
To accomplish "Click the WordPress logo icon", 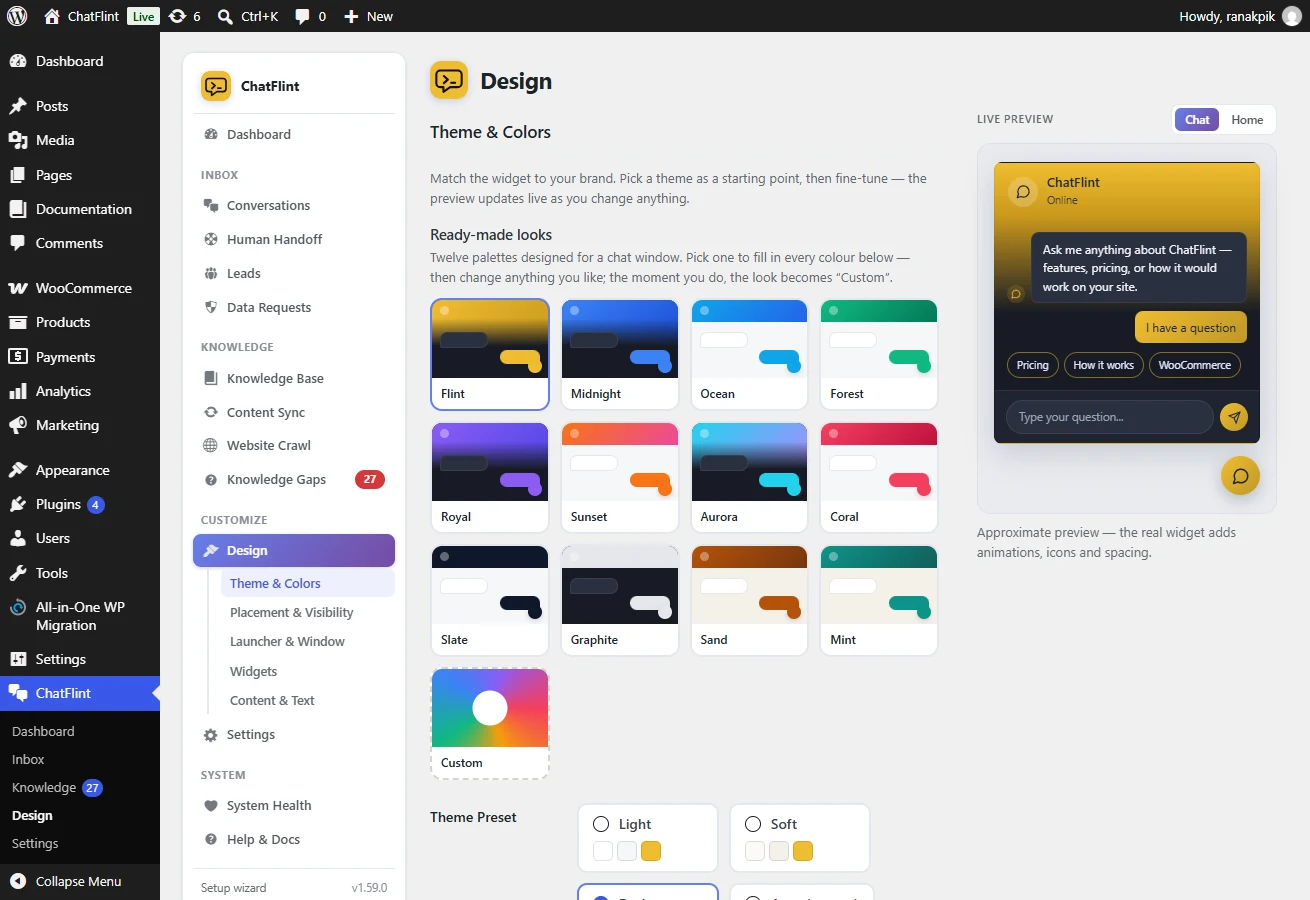I will [x=16, y=16].
